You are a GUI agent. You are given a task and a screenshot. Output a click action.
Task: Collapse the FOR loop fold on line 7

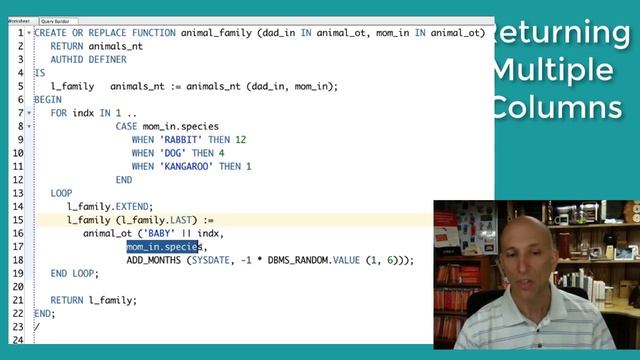tap(29, 113)
